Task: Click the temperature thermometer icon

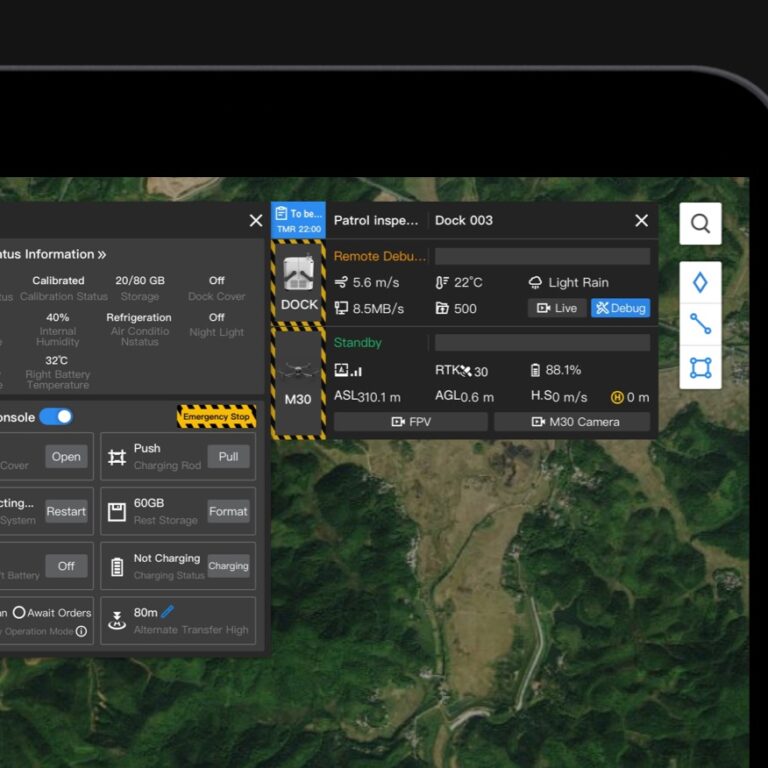Action: pos(442,283)
